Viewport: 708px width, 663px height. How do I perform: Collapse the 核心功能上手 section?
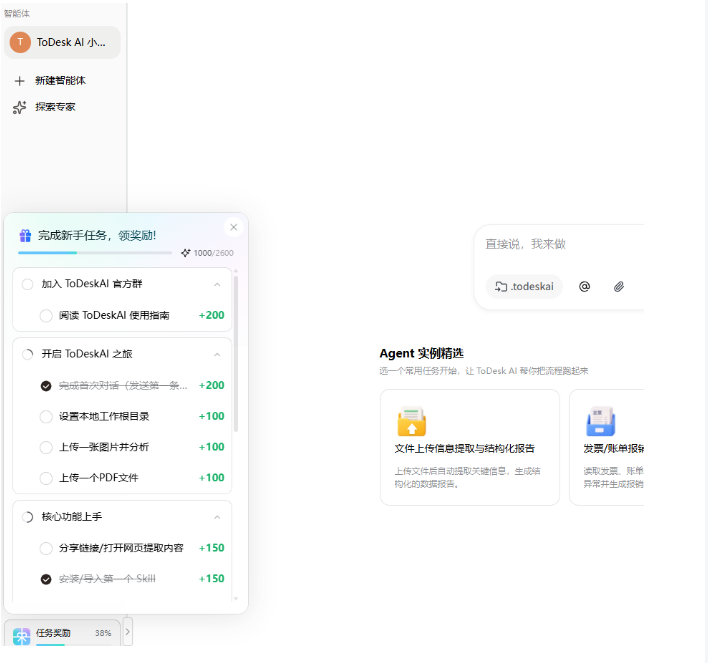[x=217, y=517]
